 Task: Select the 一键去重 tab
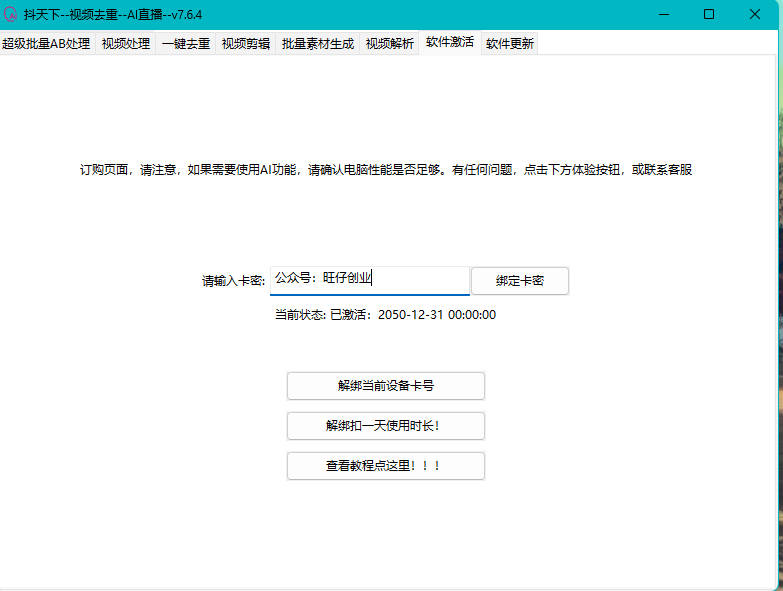(x=186, y=44)
